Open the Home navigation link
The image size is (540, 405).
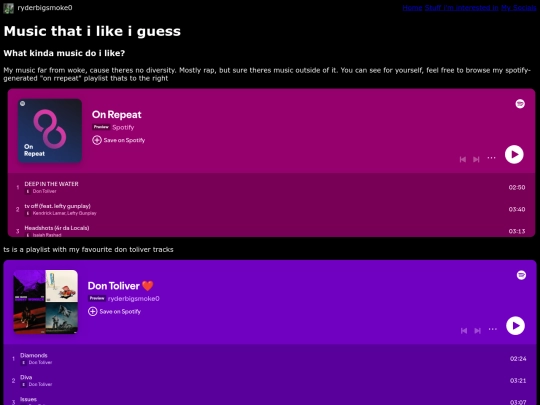coord(412,8)
